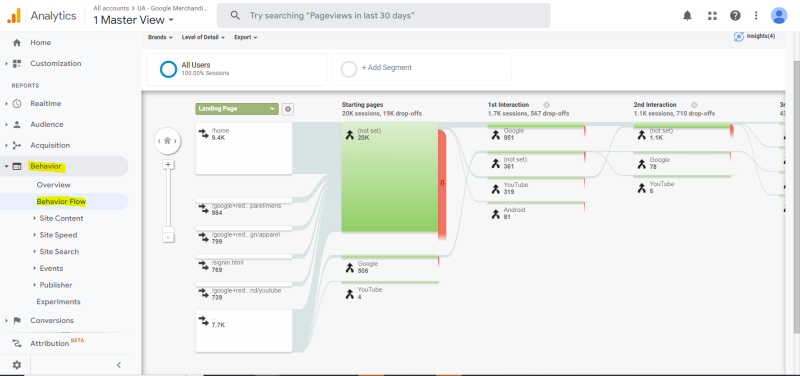
Task: Open the Google apps grid icon
Action: [712, 16]
